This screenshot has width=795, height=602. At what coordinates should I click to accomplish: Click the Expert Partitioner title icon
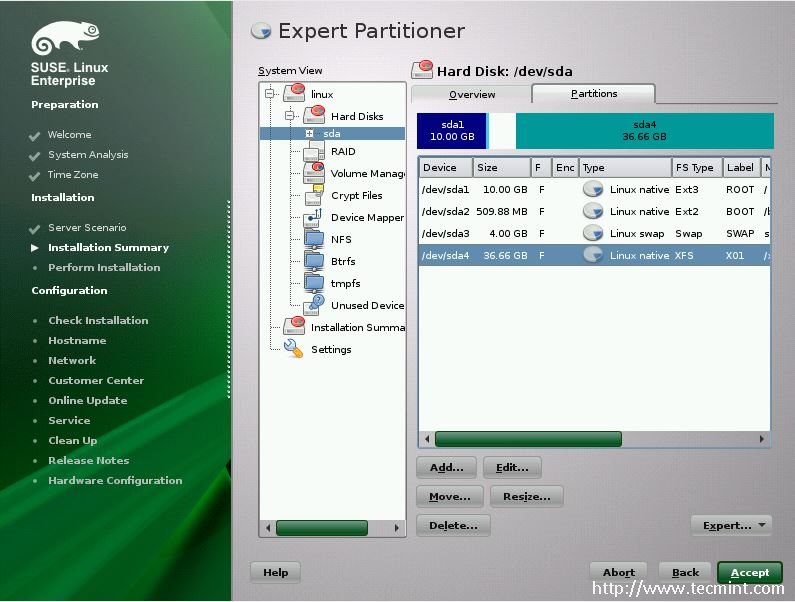pyautogui.click(x=262, y=31)
